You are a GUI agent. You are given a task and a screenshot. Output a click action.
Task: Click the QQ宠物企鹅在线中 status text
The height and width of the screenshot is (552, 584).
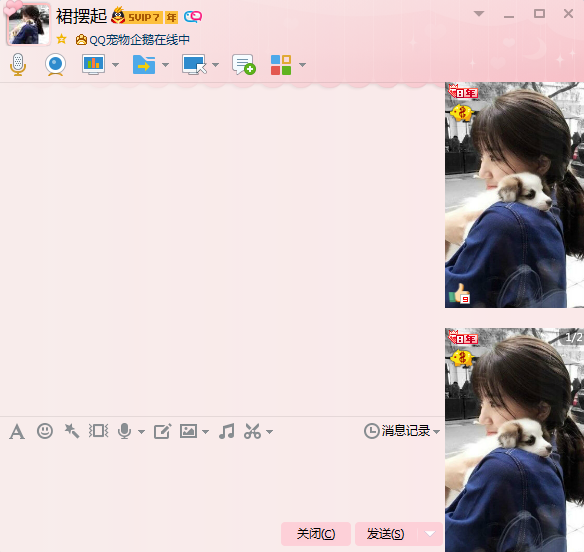pos(140,40)
